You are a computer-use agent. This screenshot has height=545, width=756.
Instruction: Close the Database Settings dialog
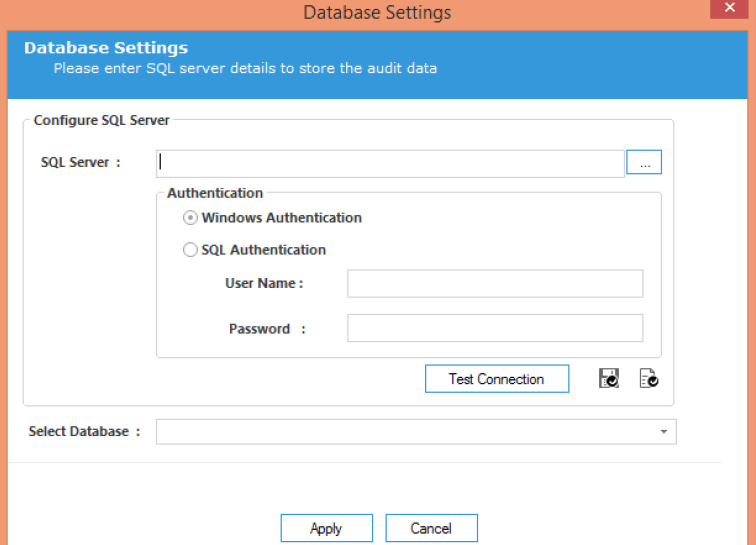(729, 8)
